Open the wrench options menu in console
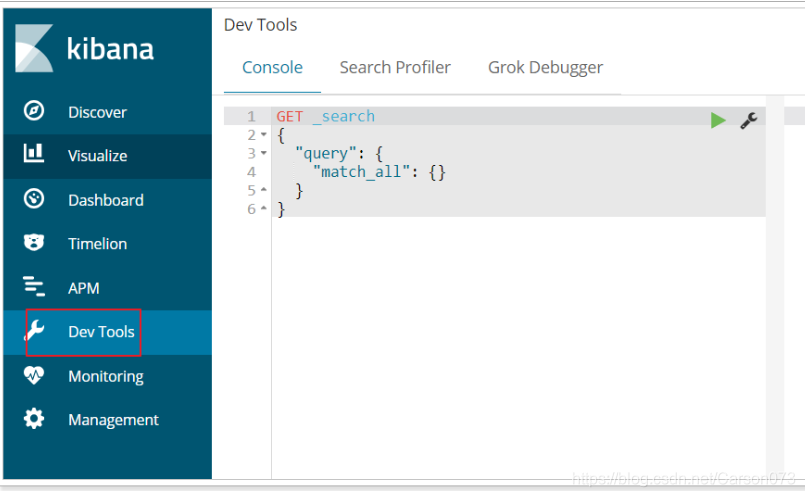The height and width of the screenshot is (497, 805). click(x=749, y=121)
